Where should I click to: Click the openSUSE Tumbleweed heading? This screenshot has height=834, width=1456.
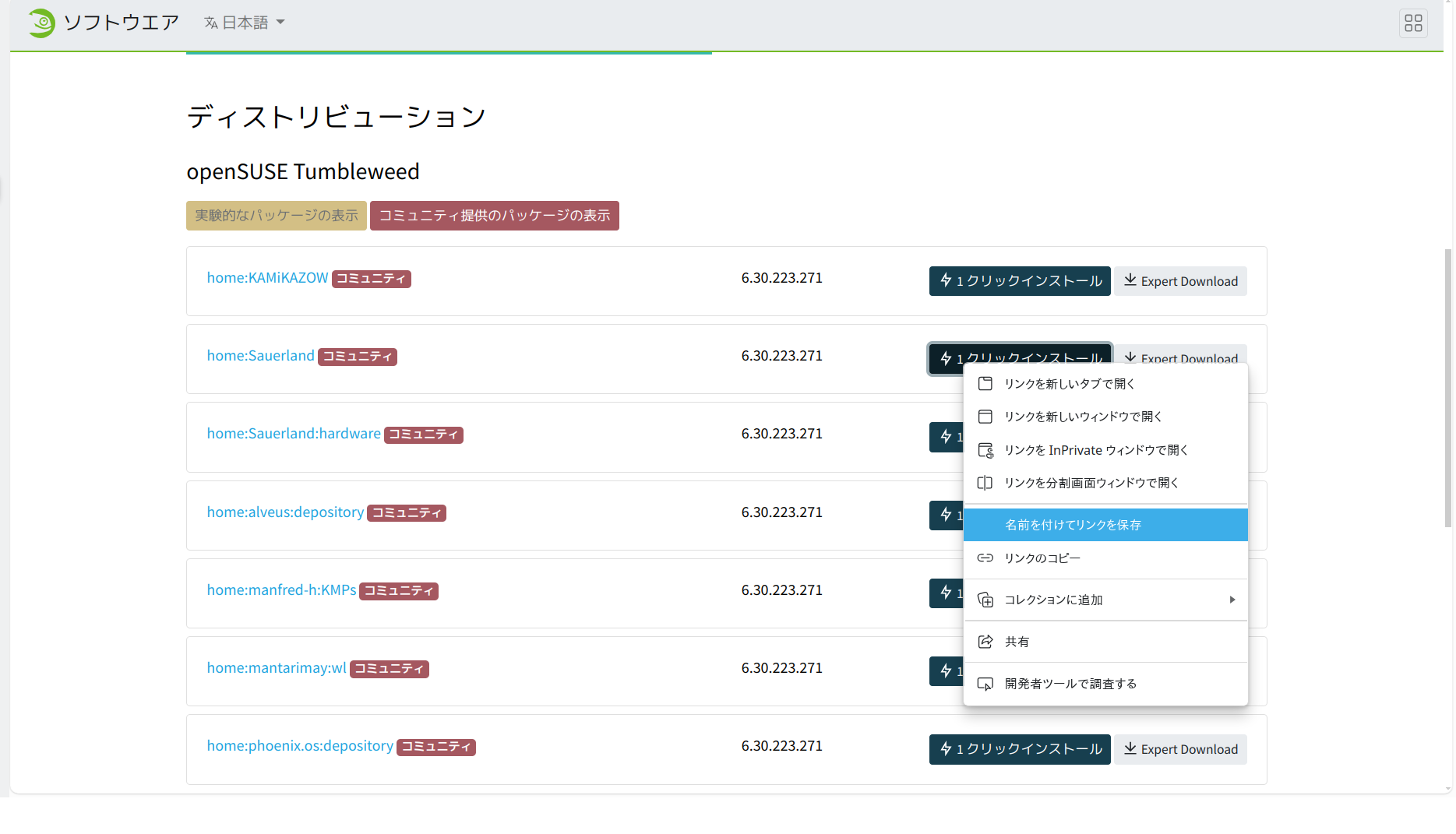[x=303, y=171]
